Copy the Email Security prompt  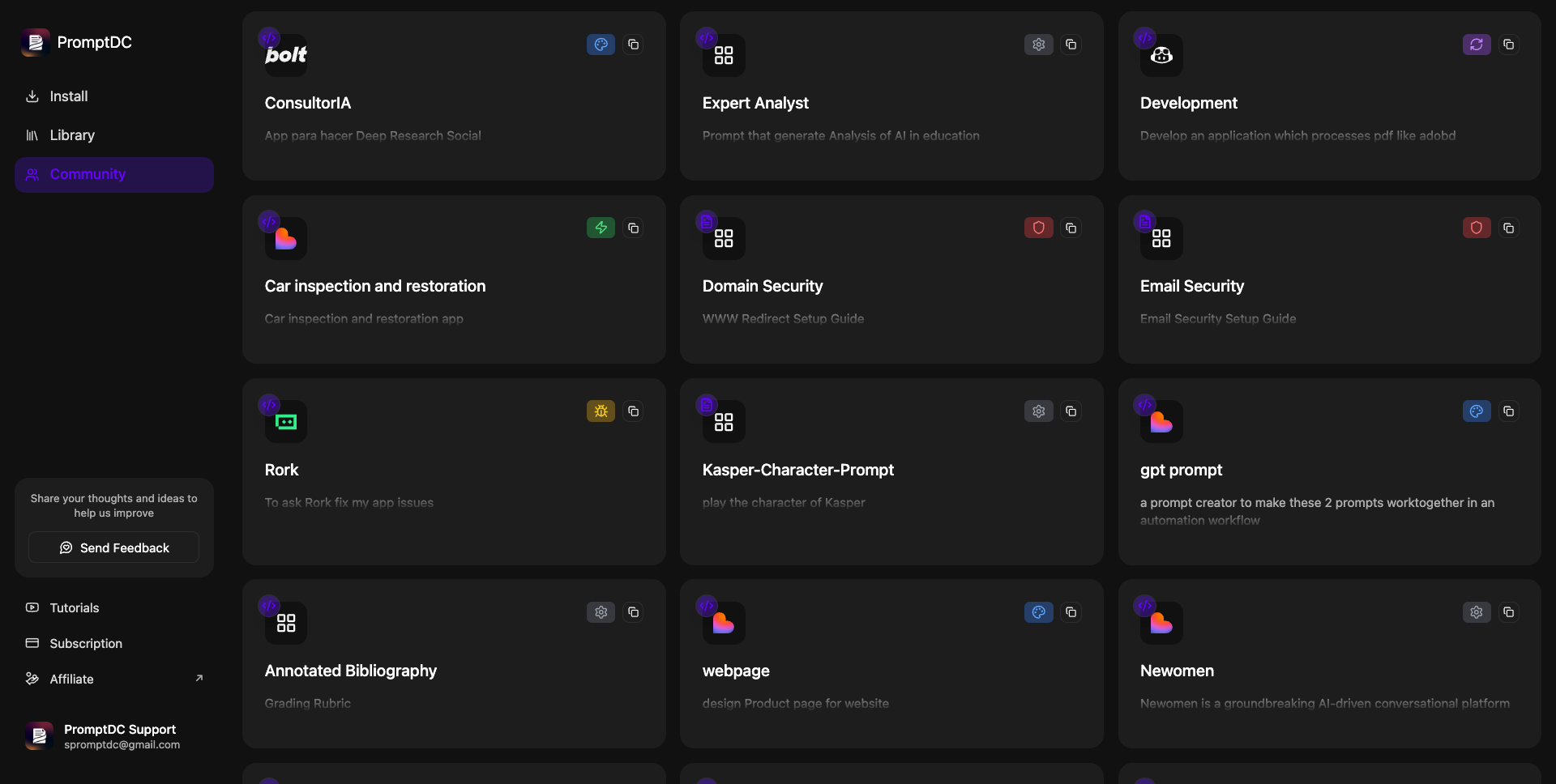coord(1509,228)
